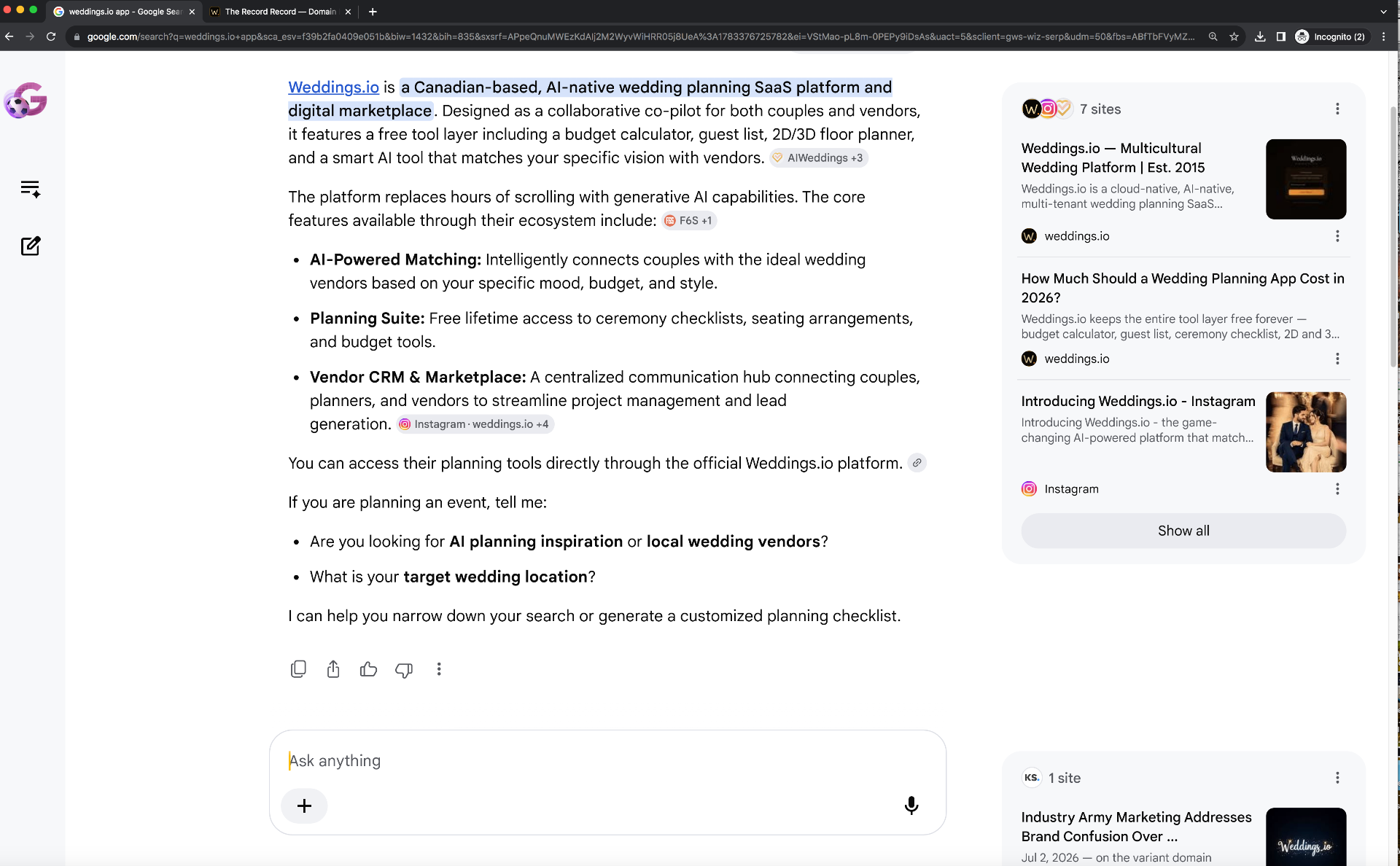The image size is (1400, 866).
Task: Open options for 7 sites panel
Action: (x=1337, y=109)
